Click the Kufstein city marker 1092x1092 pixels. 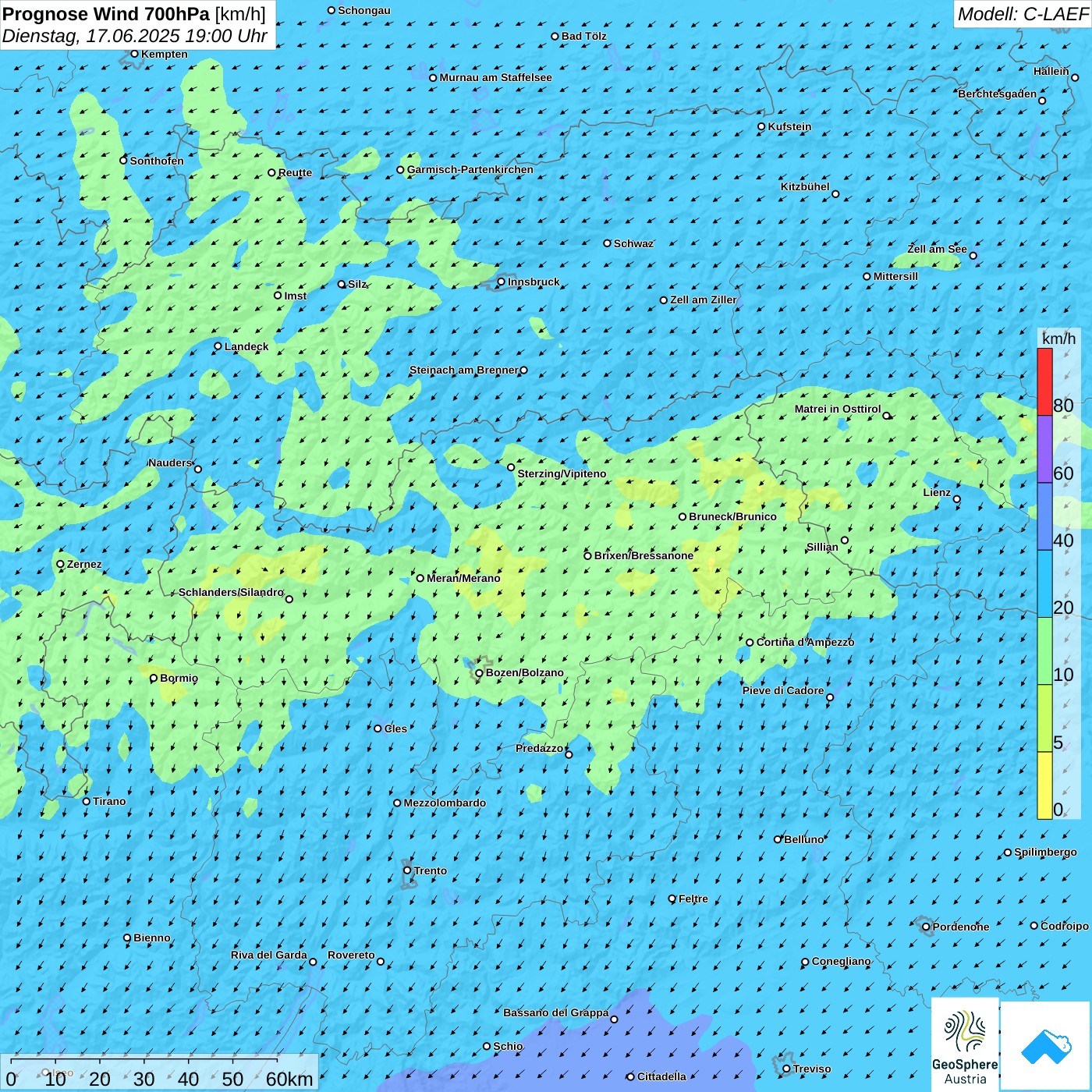762,126
